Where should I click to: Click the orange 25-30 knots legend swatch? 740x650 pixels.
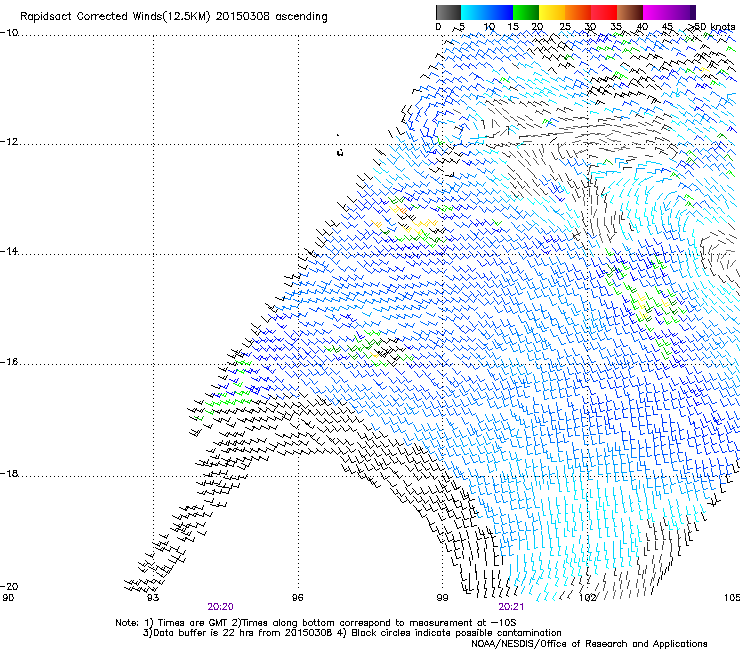578,12
